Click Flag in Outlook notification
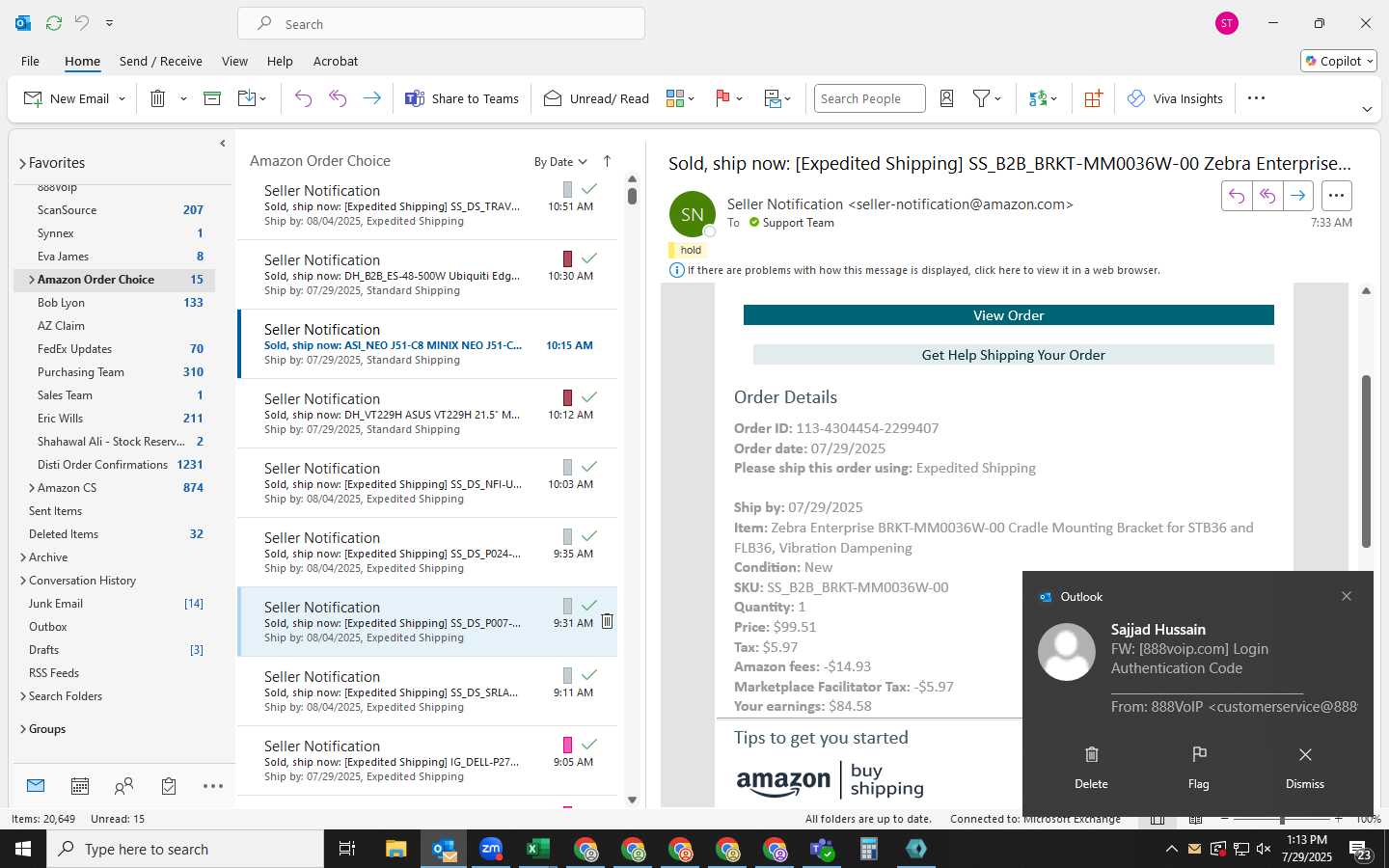The height and width of the screenshot is (868, 1389). (1199, 768)
